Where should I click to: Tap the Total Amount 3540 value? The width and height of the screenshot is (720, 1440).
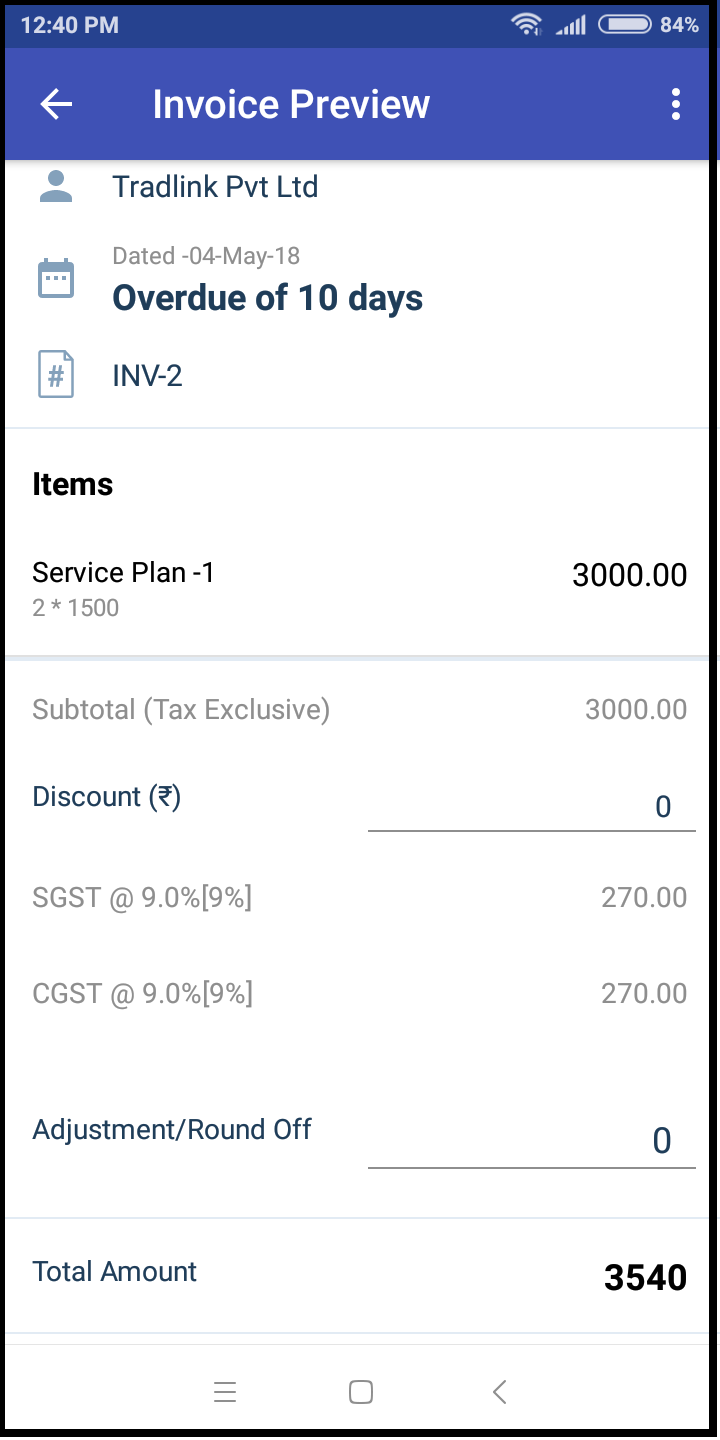tap(645, 1277)
